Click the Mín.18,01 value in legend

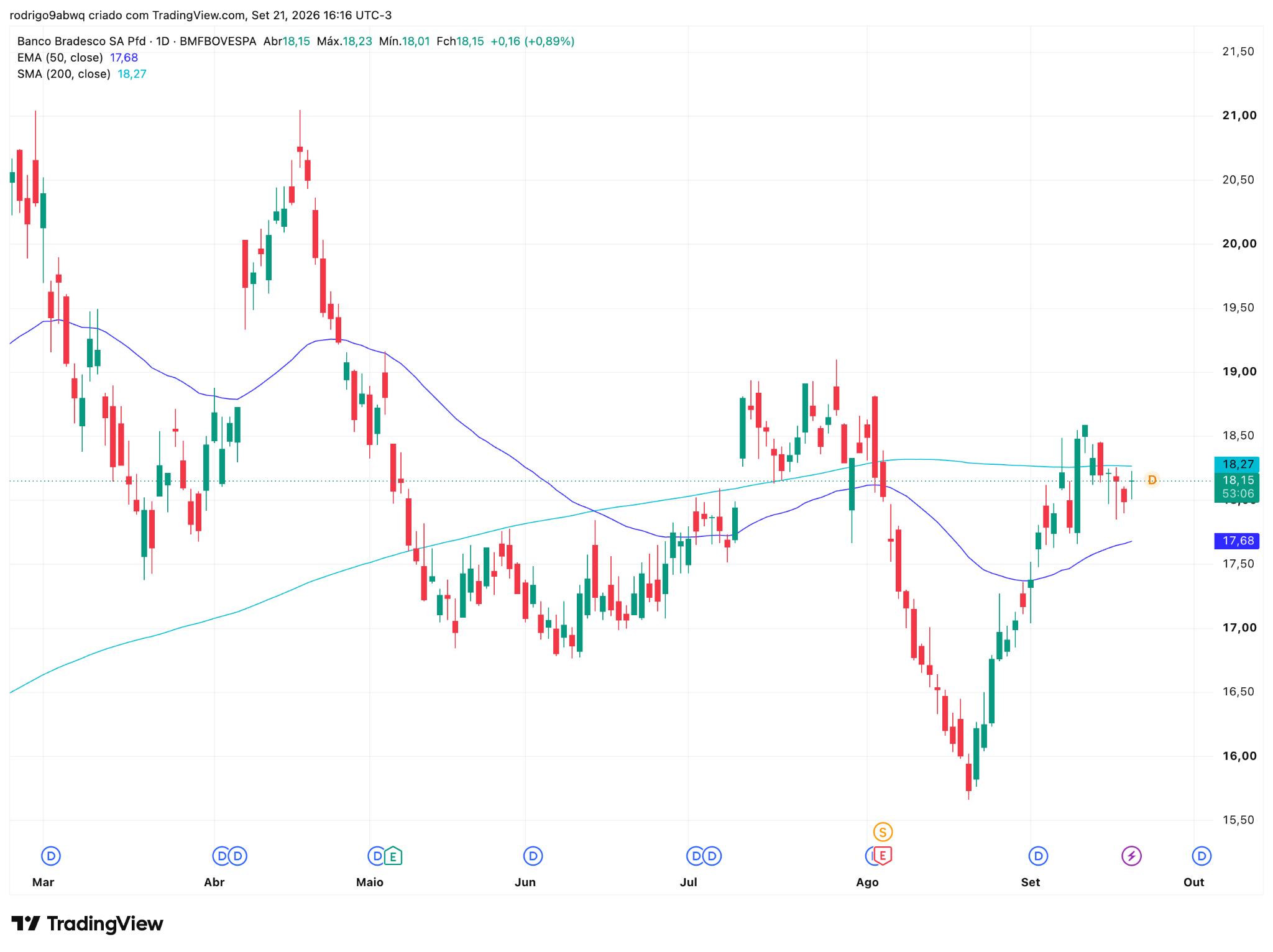(x=405, y=42)
